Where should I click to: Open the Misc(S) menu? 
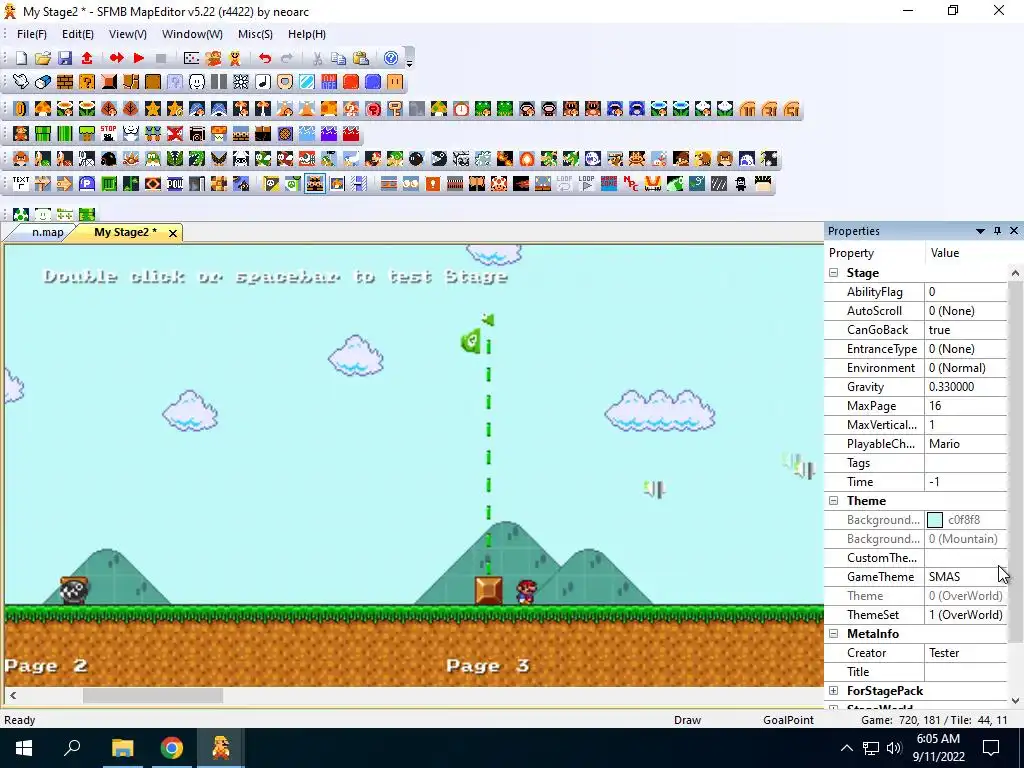point(255,34)
